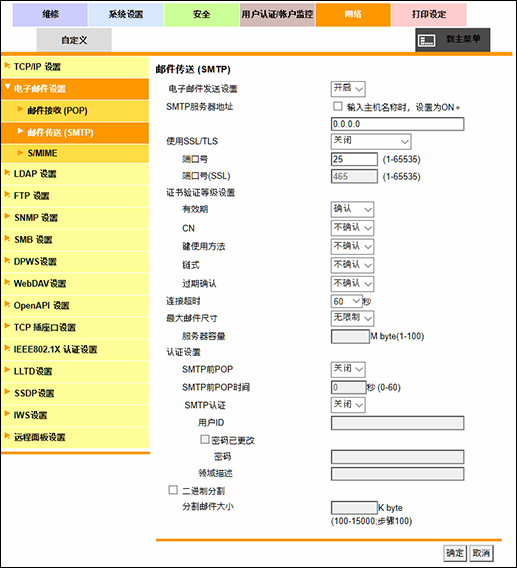Click the 服务器容量 M byte field

350,336
